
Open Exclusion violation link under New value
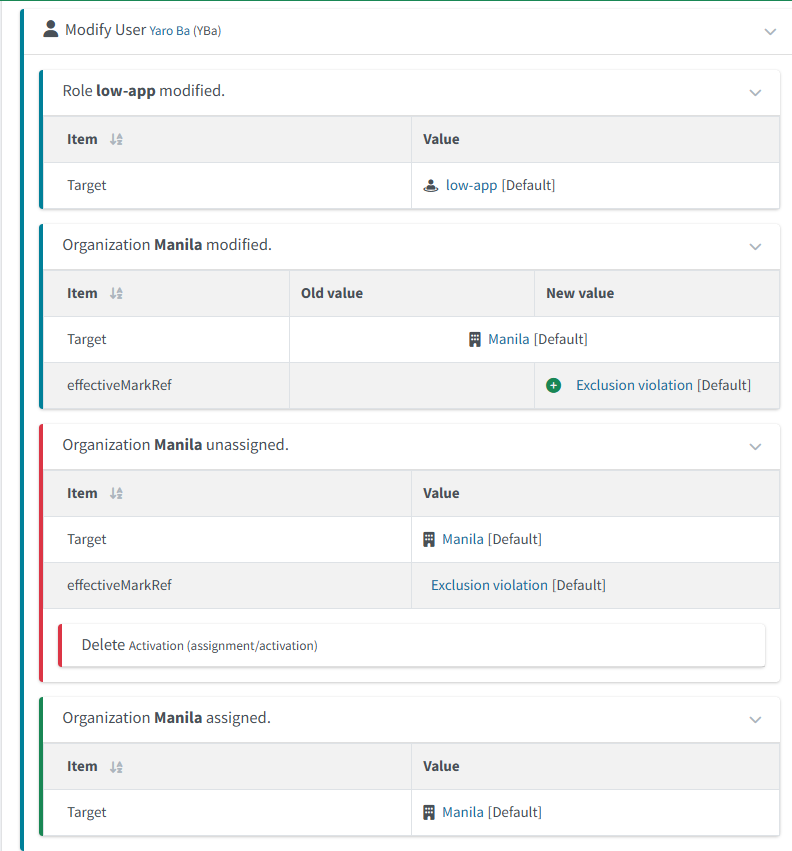(634, 386)
